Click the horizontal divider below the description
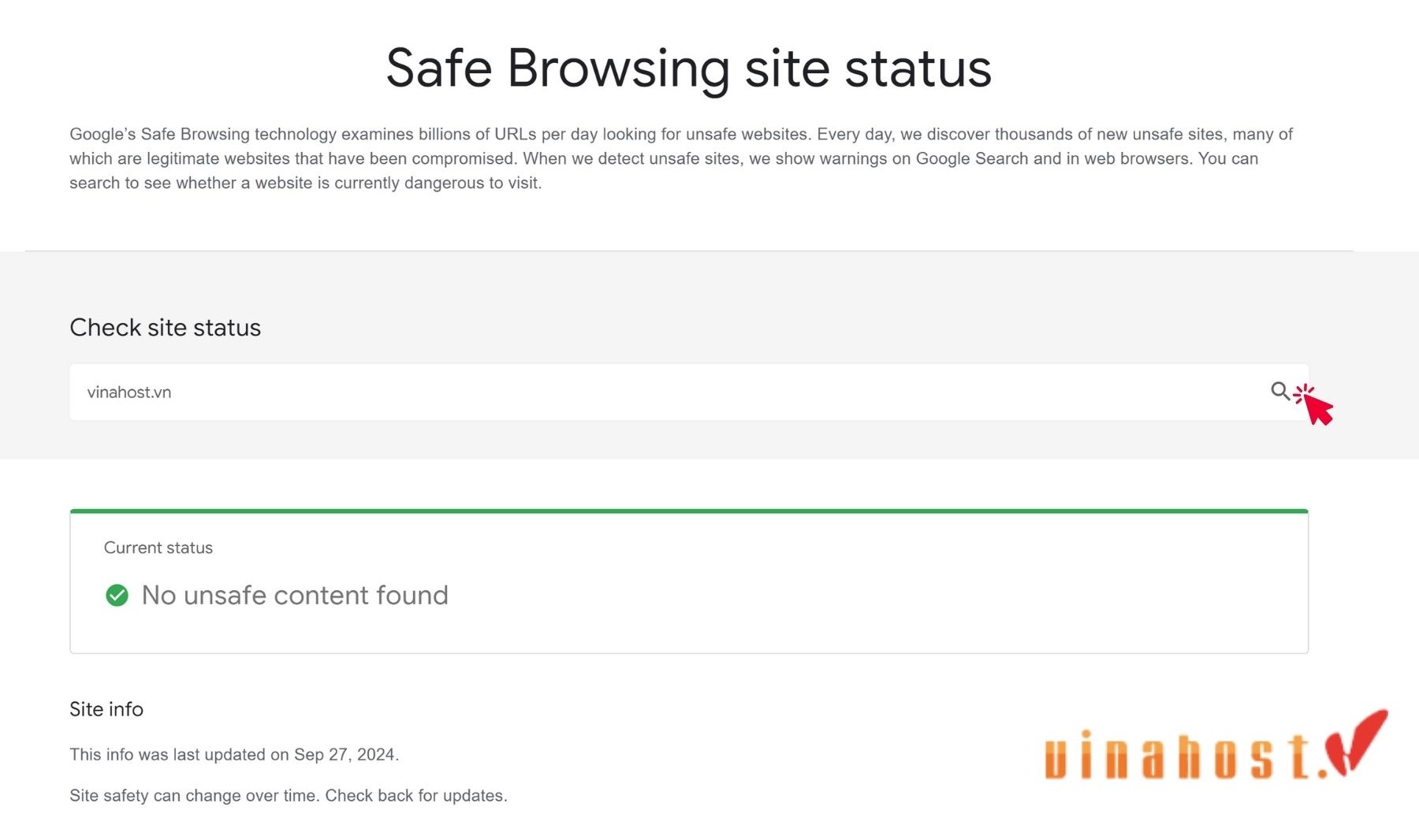The width and height of the screenshot is (1419, 840). click(x=689, y=251)
